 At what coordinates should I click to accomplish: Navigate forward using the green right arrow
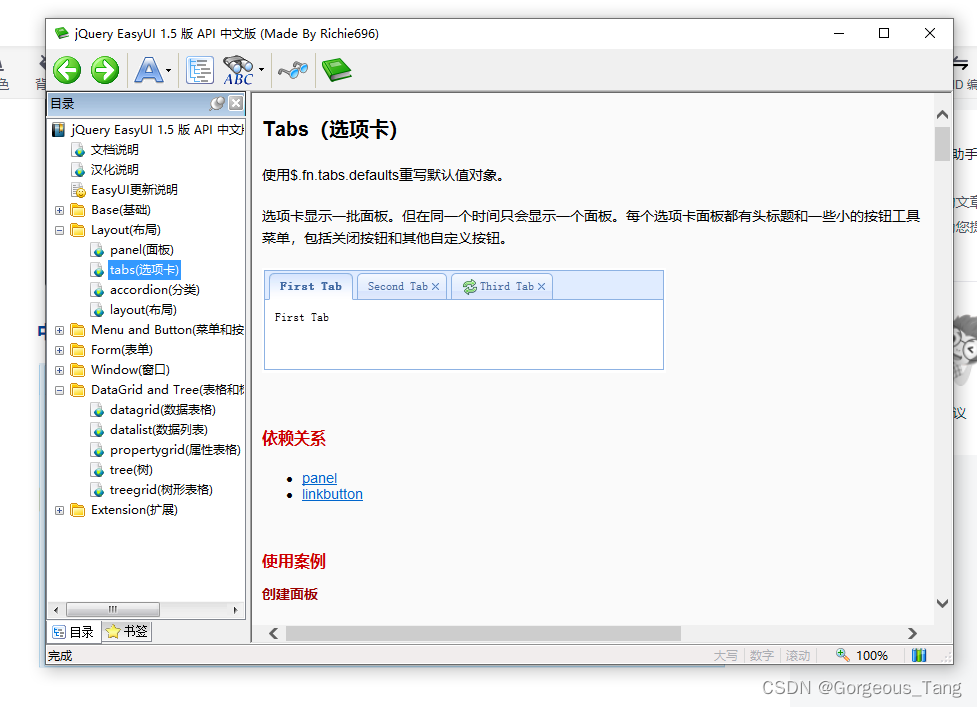(x=104, y=70)
